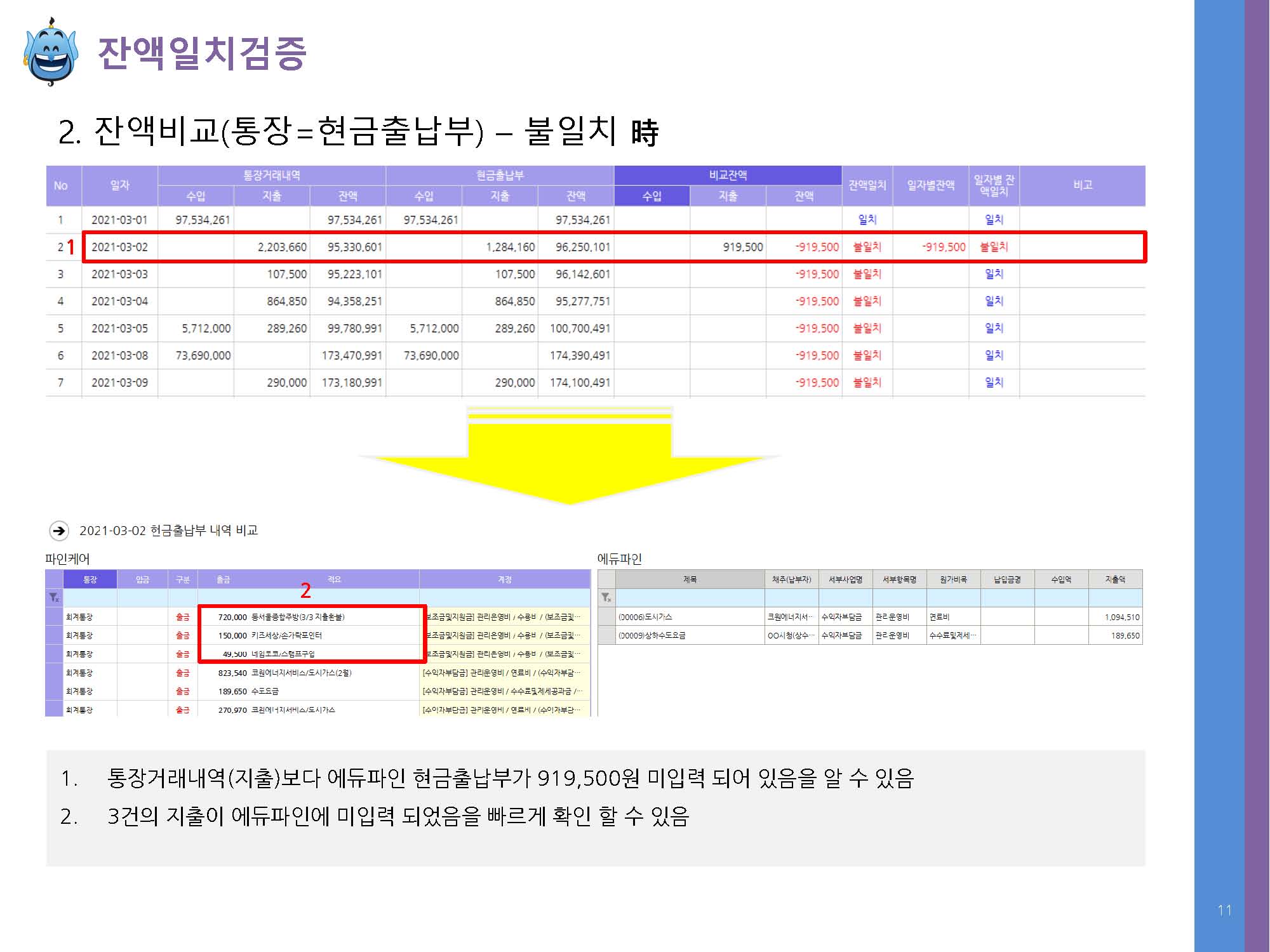Click the filter icon in 파인케어 table
Screen dimensions: 1270x952
click(54, 597)
